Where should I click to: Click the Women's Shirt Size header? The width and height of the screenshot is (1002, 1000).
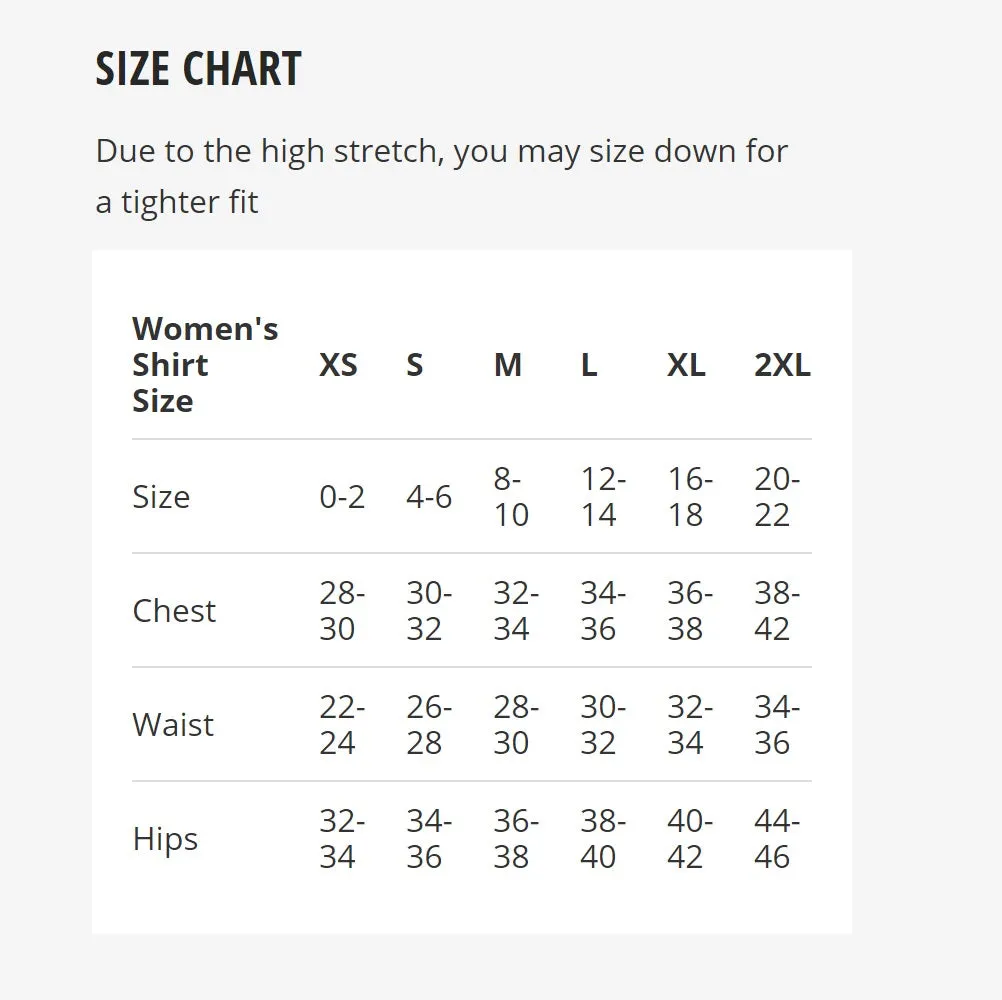(205, 365)
